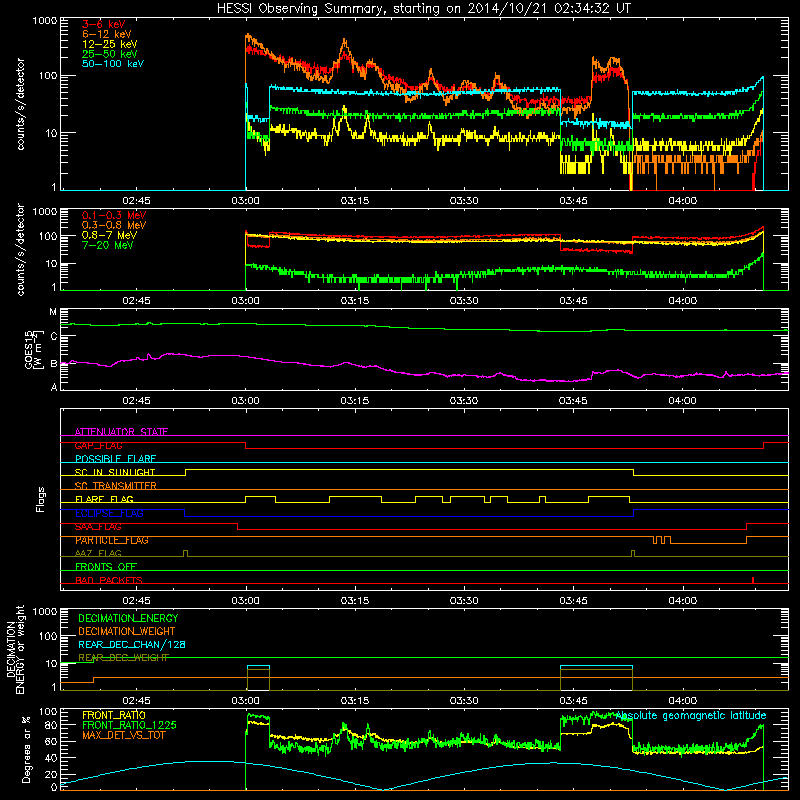Click the BAD_PACKETS flag label
Screen dimensions: 800x800
109,580
